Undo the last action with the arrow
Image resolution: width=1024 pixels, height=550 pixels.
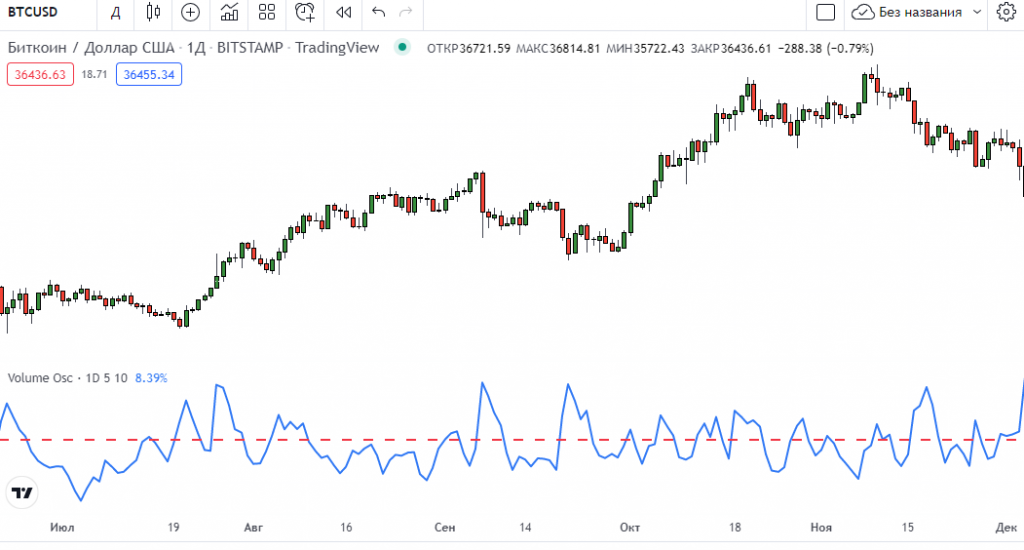[378, 12]
